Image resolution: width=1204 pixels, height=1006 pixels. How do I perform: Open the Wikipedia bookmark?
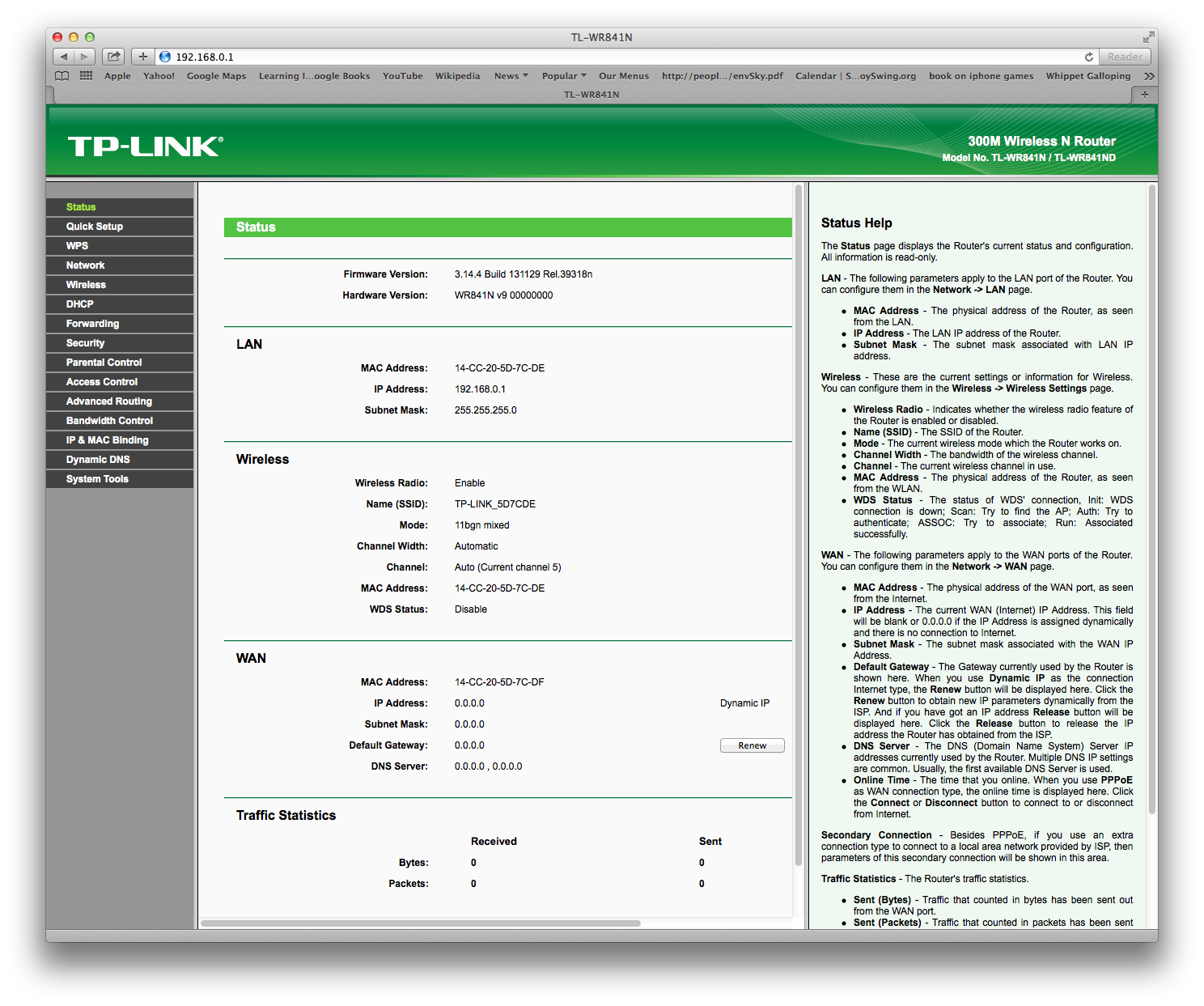pyautogui.click(x=457, y=76)
